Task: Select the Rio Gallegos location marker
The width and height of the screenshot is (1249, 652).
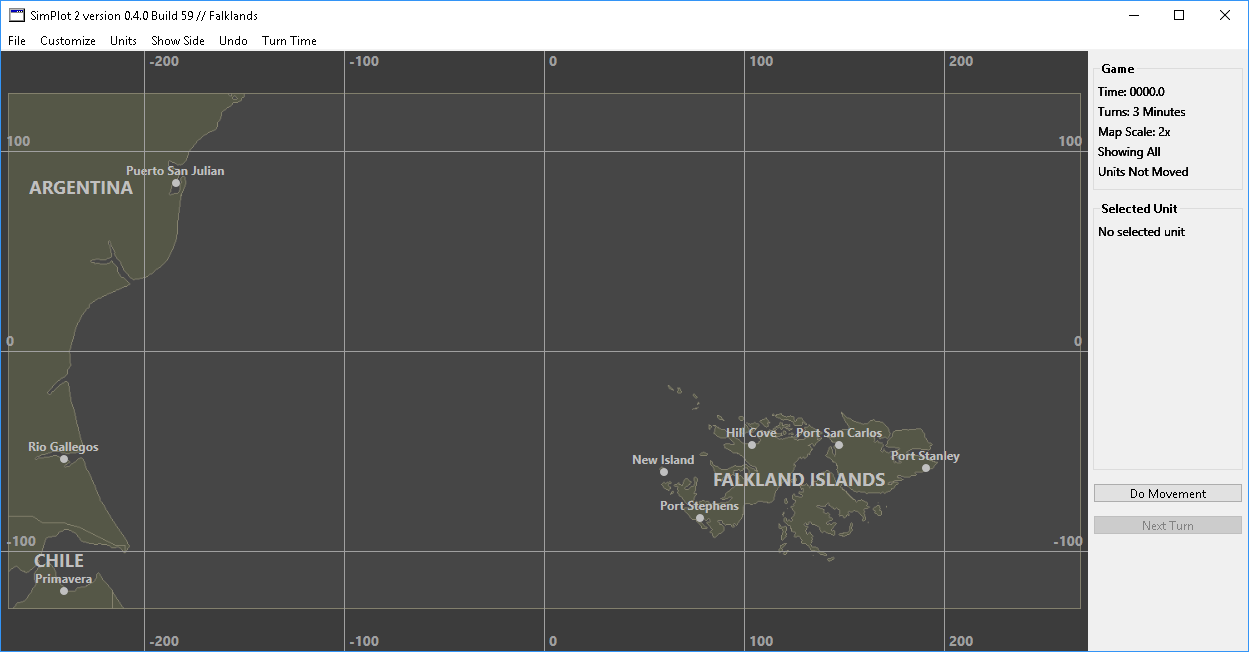Action: (64, 459)
